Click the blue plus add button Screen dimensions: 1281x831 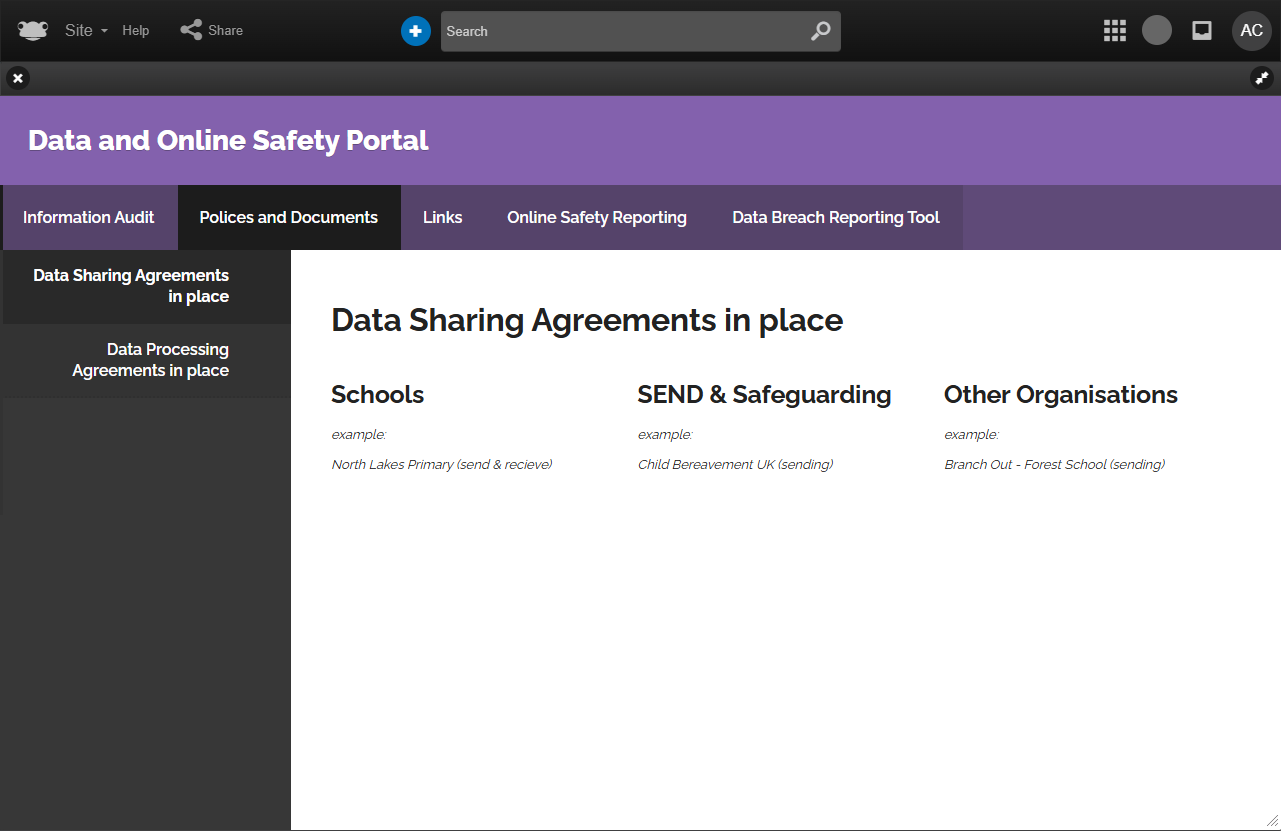point(416,31)
